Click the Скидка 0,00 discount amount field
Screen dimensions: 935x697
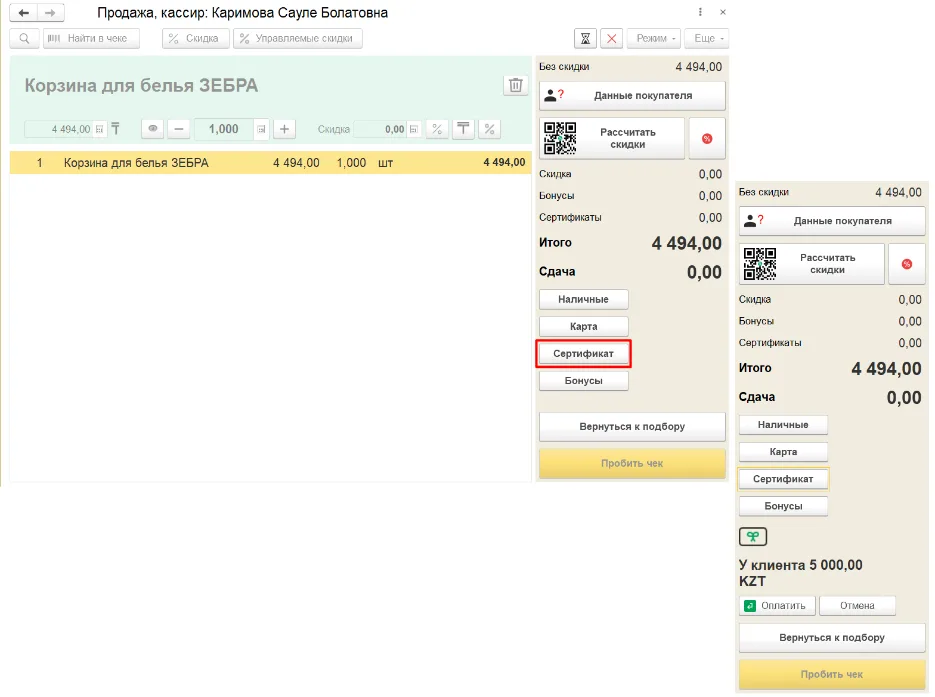click(x=380, y=129)
